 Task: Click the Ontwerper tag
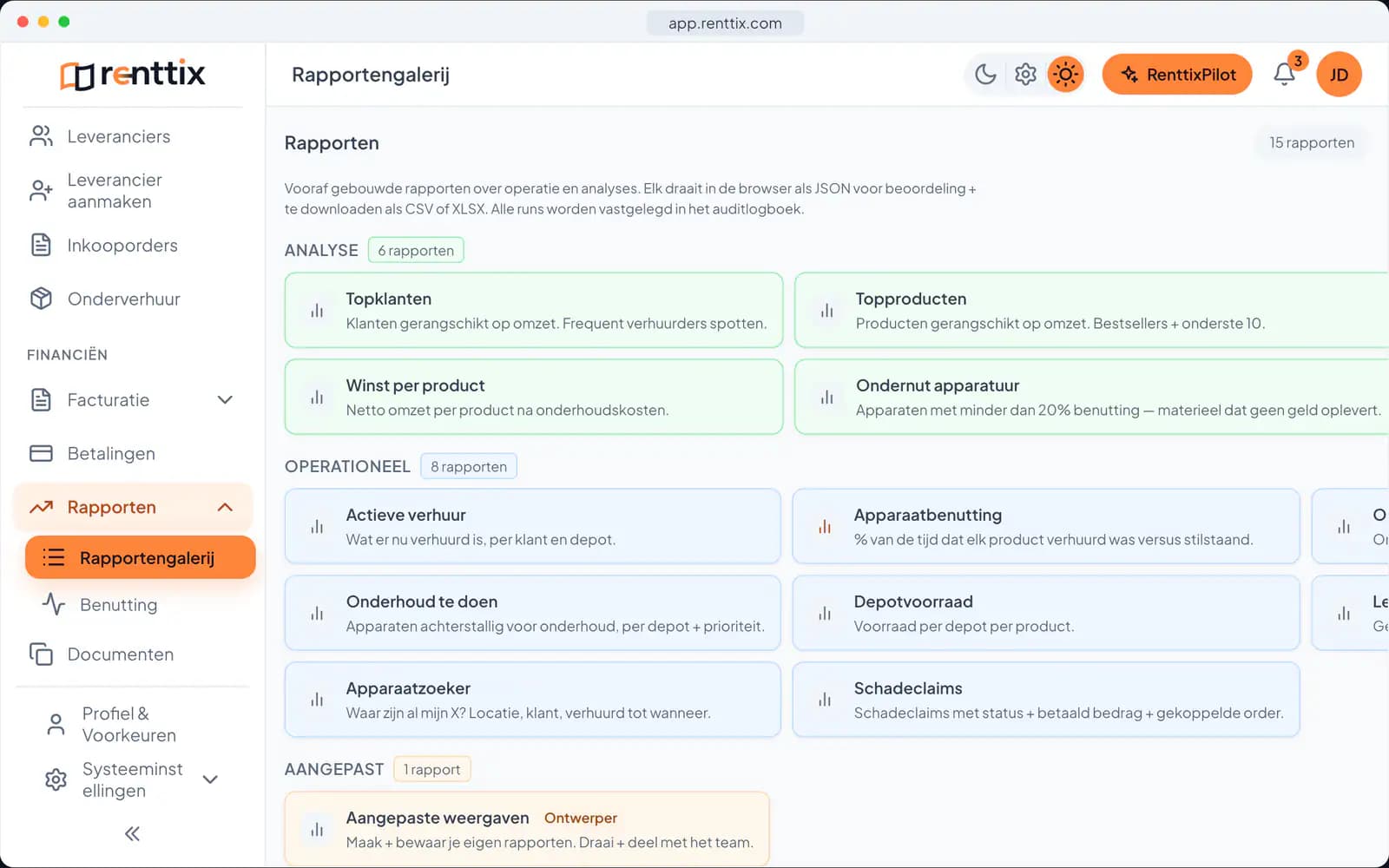[581, 818]
